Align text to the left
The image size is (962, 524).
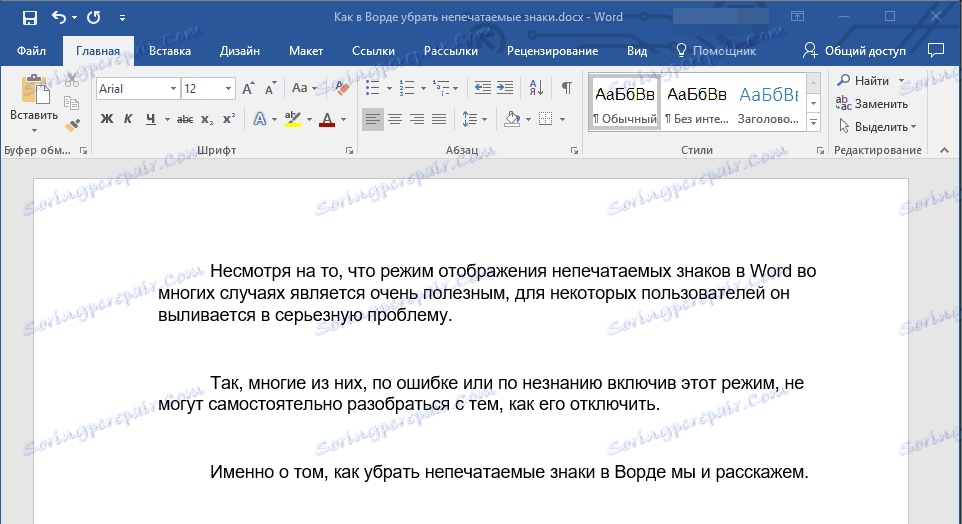(372, 119)
